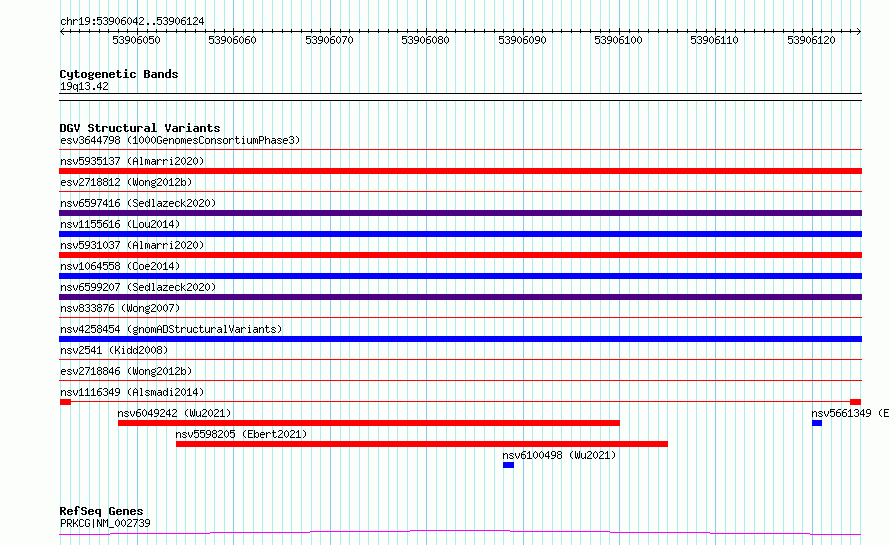Click nsv833876 (Wong2007) label
Image resolution: width=890 pixels, height=545 pixels.
point(120,308)
